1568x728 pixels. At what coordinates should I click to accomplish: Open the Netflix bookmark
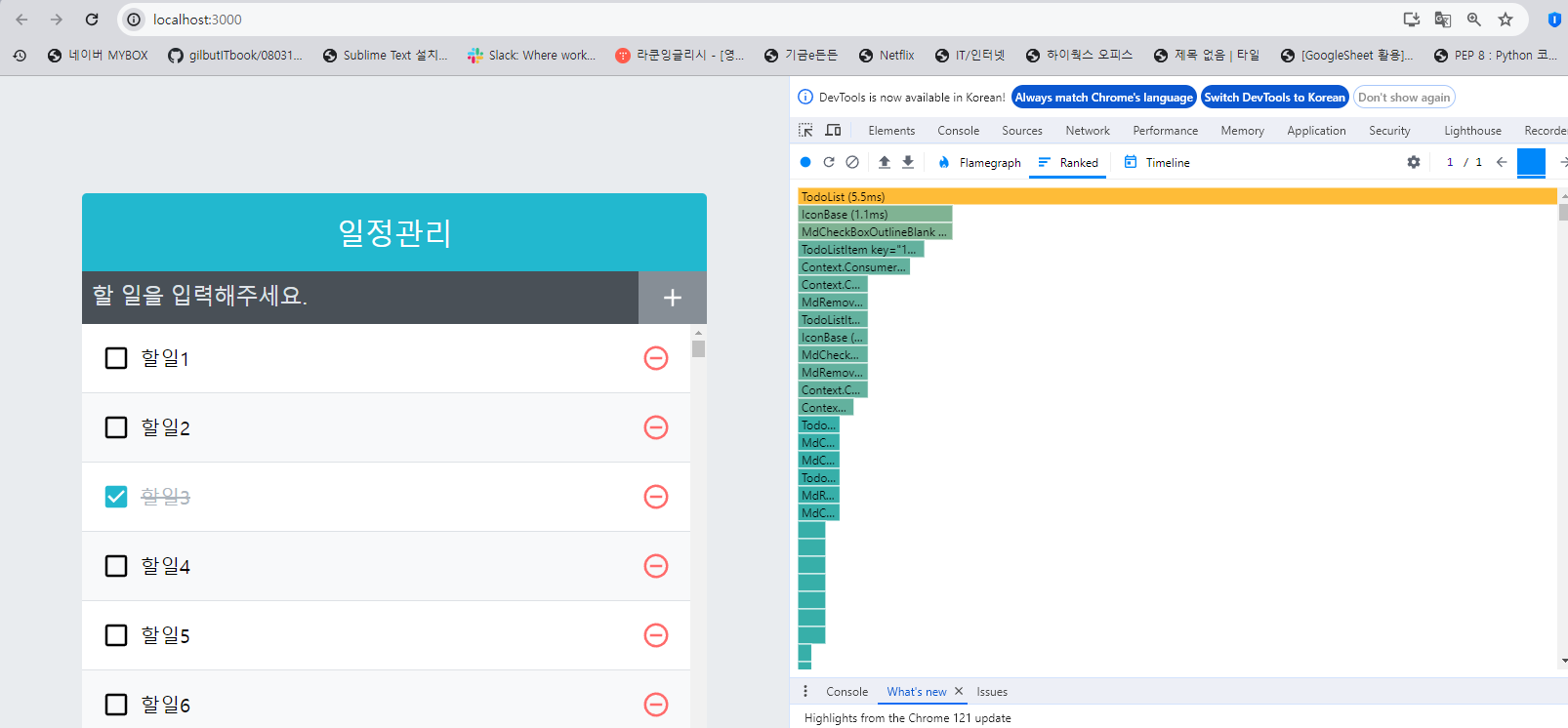pyautogui.click(x=887, y=56)
